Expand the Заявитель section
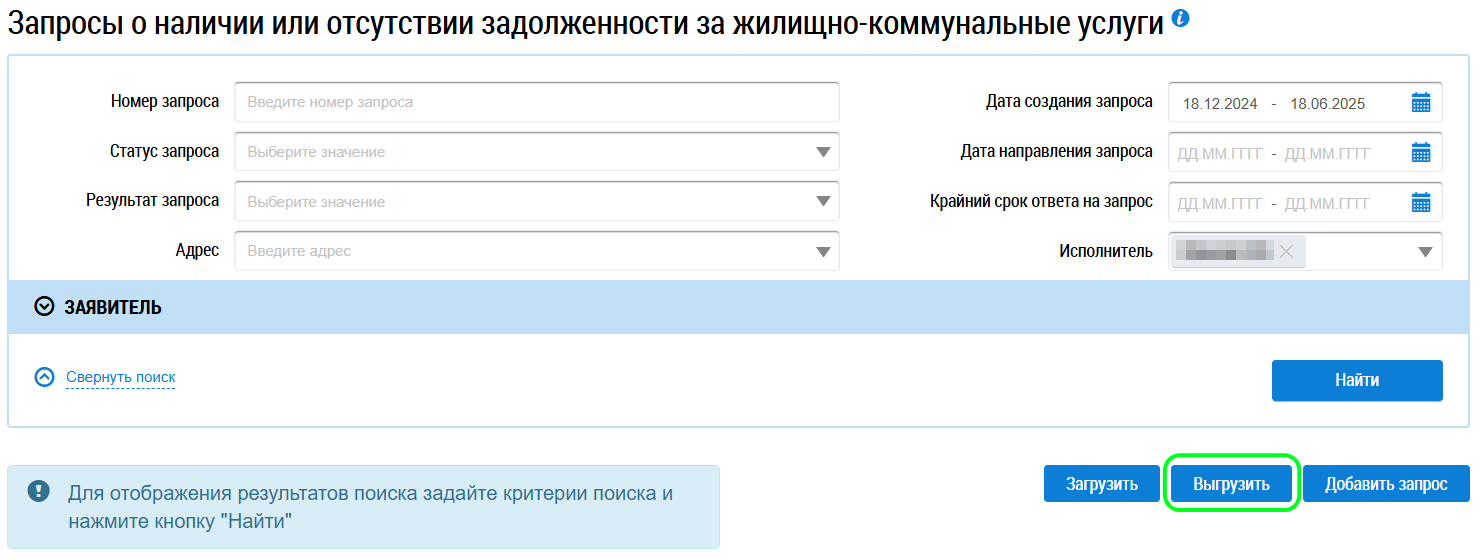The height and width of the screenshot is (560, 1480). (44, 307)
